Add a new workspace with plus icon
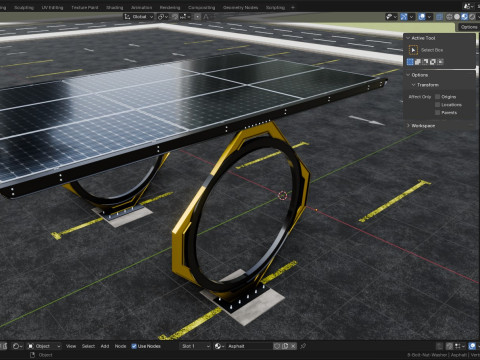480x360 pixels. coord(293,7)
